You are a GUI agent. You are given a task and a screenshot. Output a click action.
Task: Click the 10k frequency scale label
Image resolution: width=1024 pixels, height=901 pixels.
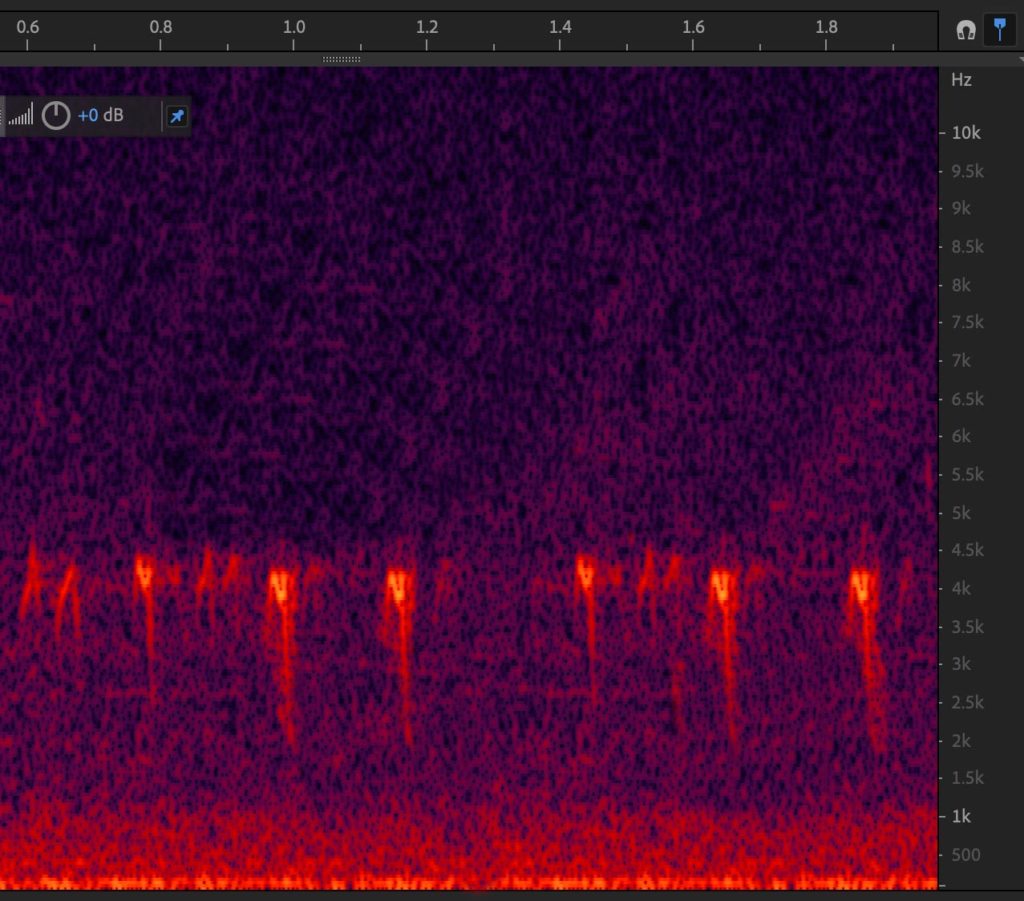click(x=966, y=133)
